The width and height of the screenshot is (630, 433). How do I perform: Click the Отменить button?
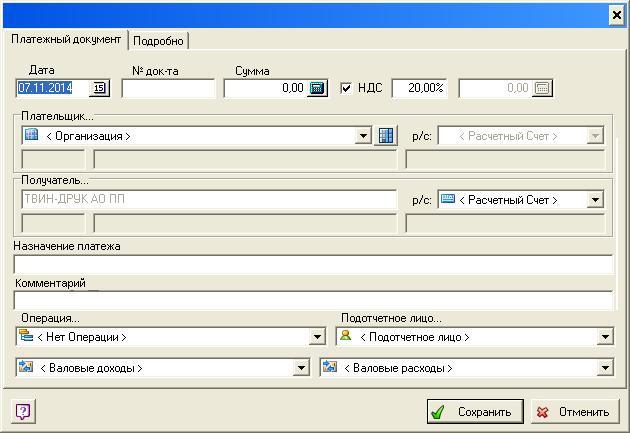(x=573, y=411)
